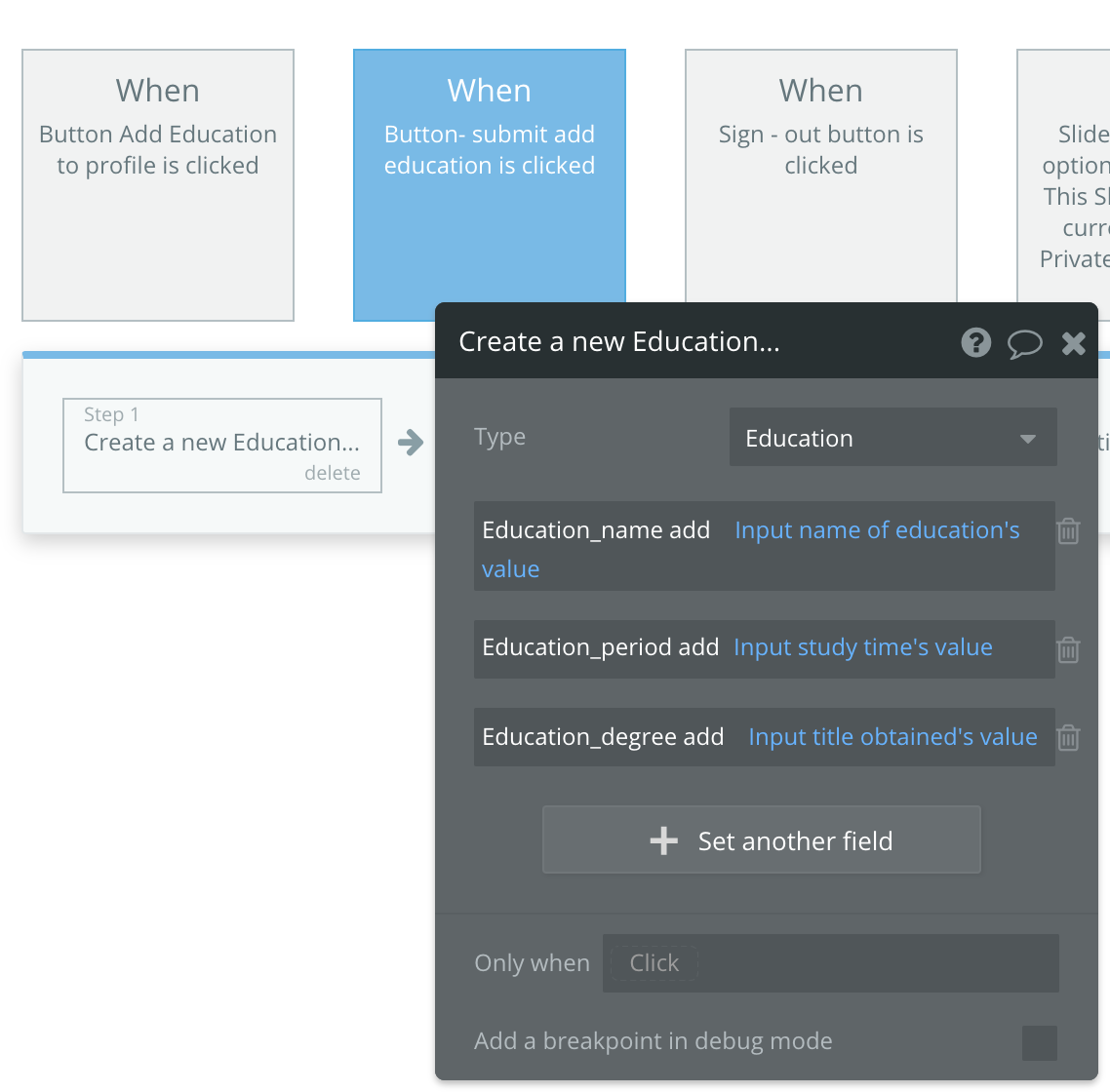Delete the Education_name field with trash icon

[x=1068, y=531]
